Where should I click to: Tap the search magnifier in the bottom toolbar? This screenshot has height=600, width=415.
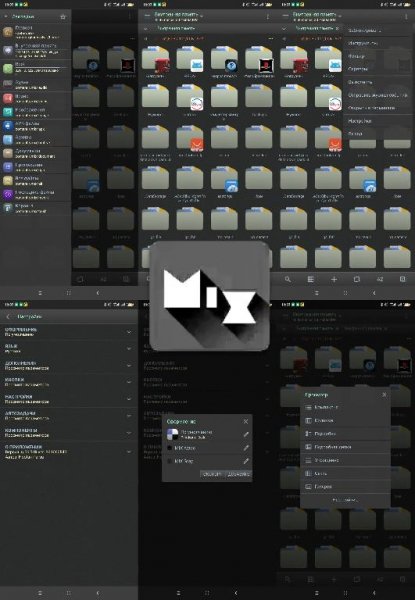coord(288,279)
